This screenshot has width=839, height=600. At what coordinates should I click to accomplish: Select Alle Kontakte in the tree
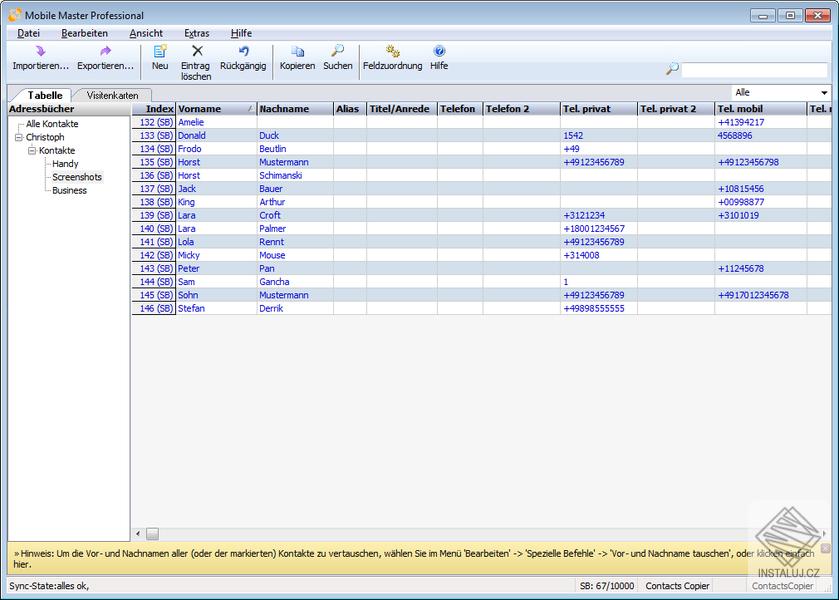(x=52, y=124)
